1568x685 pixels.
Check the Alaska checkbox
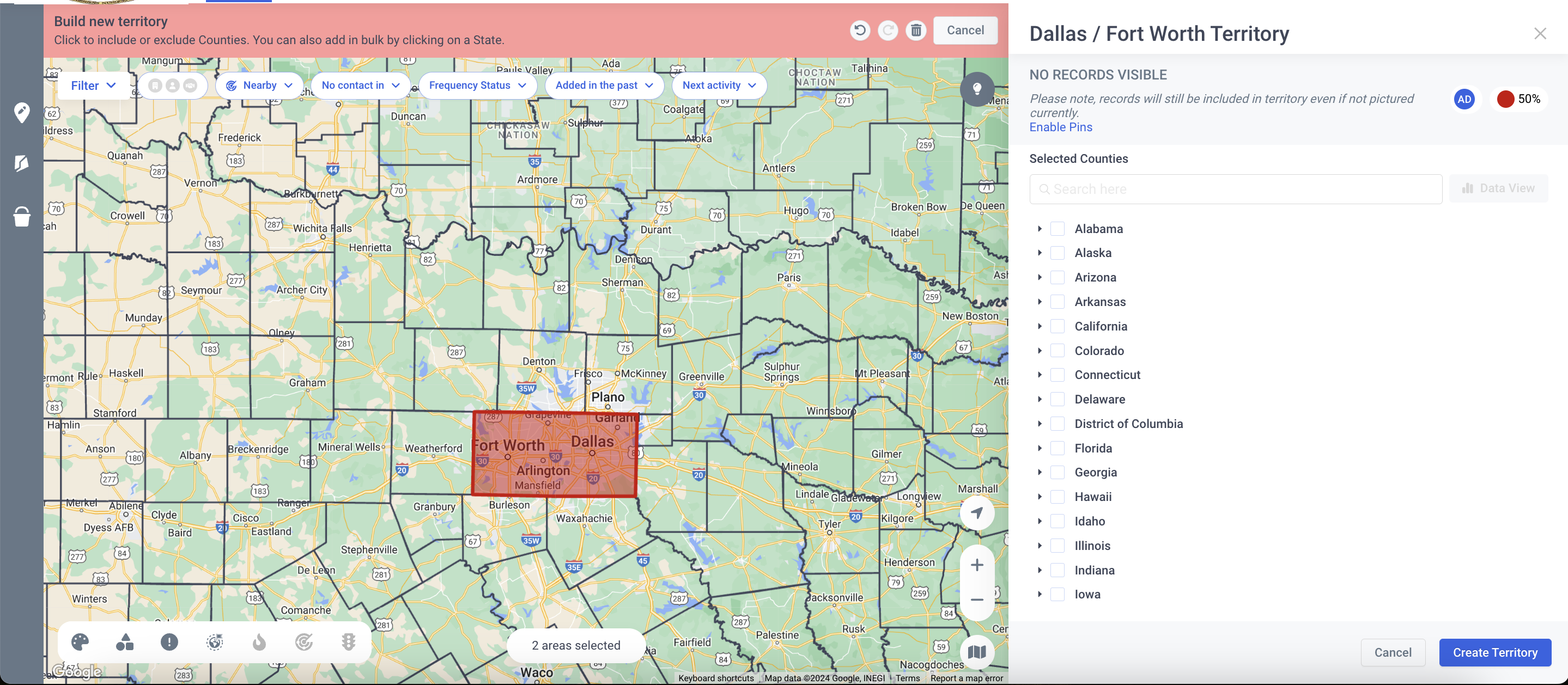coord(1058,253)
